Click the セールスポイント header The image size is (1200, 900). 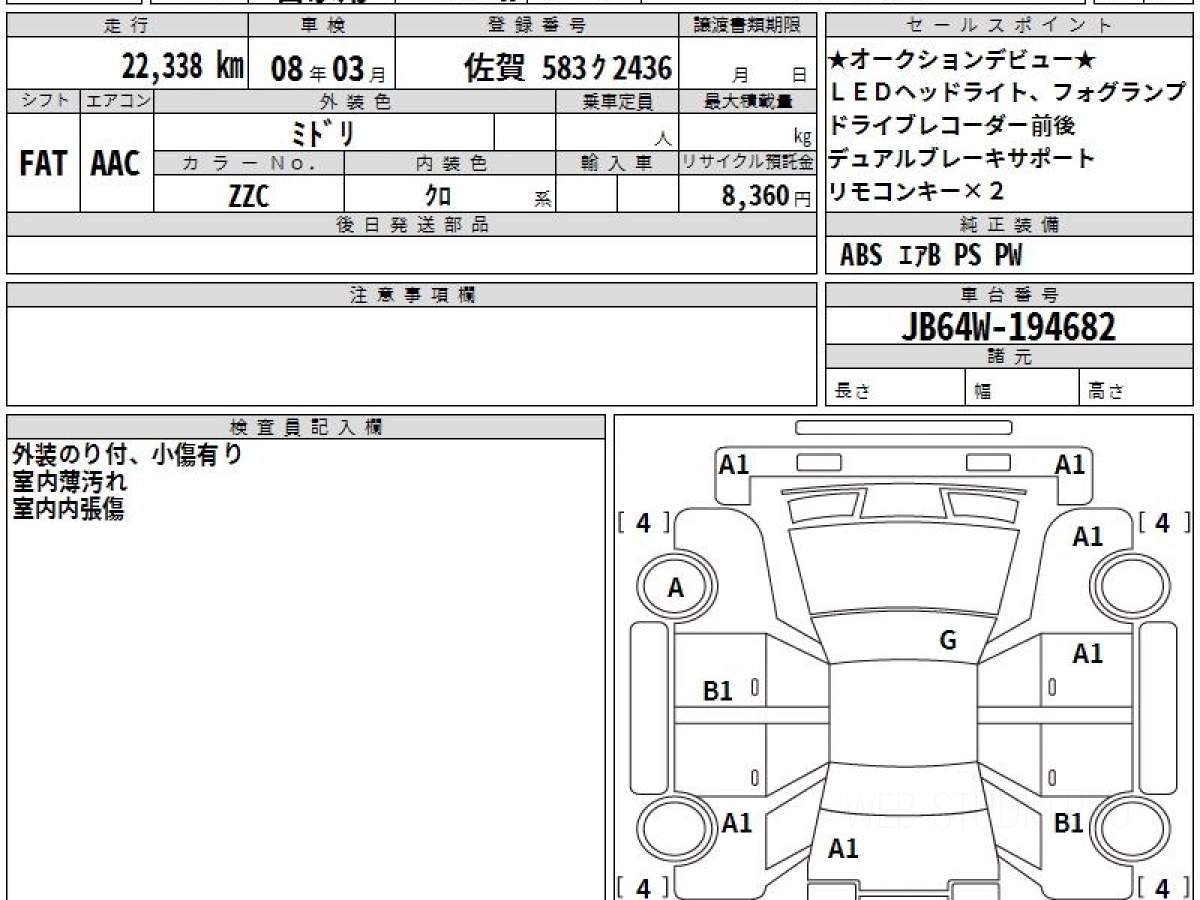tap(1009, 26)
